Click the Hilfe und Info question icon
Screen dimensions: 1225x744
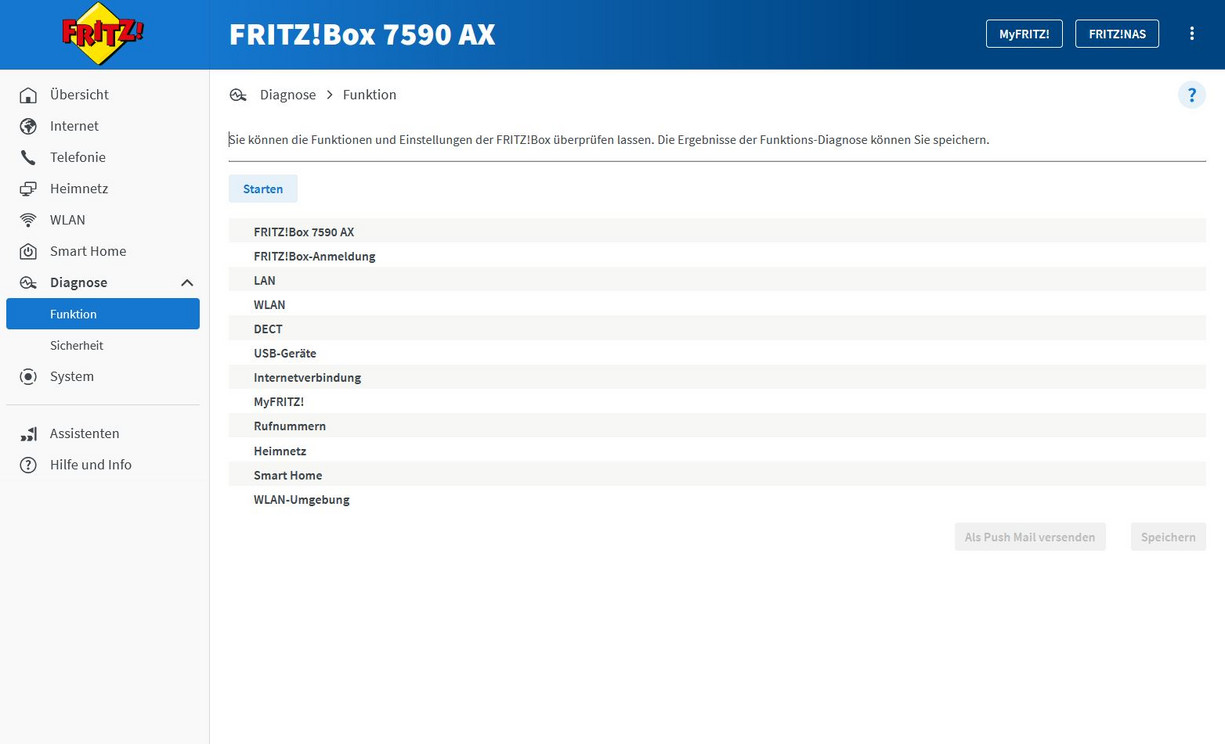coord(29,465)
